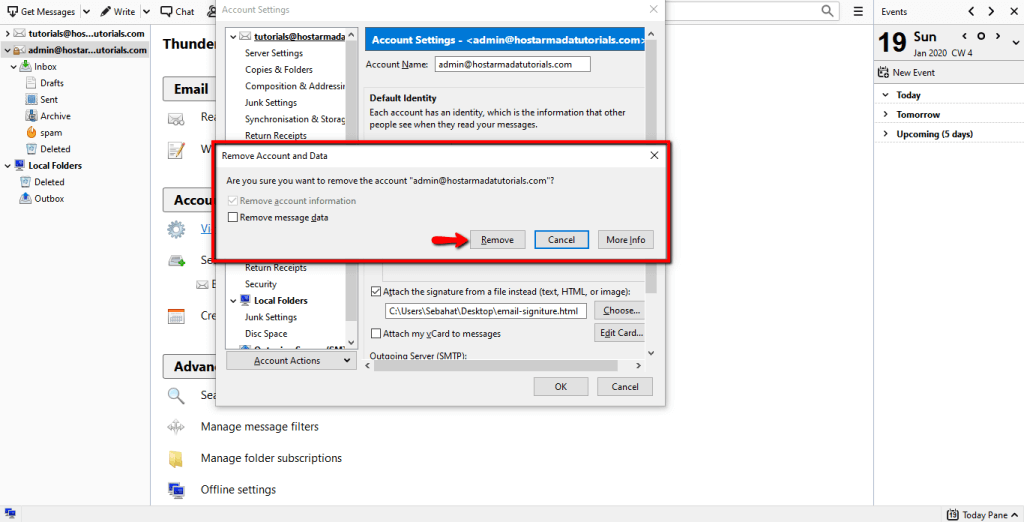
Task: Open the Thunderbird hamburger menu
Action: coord(858,11)
